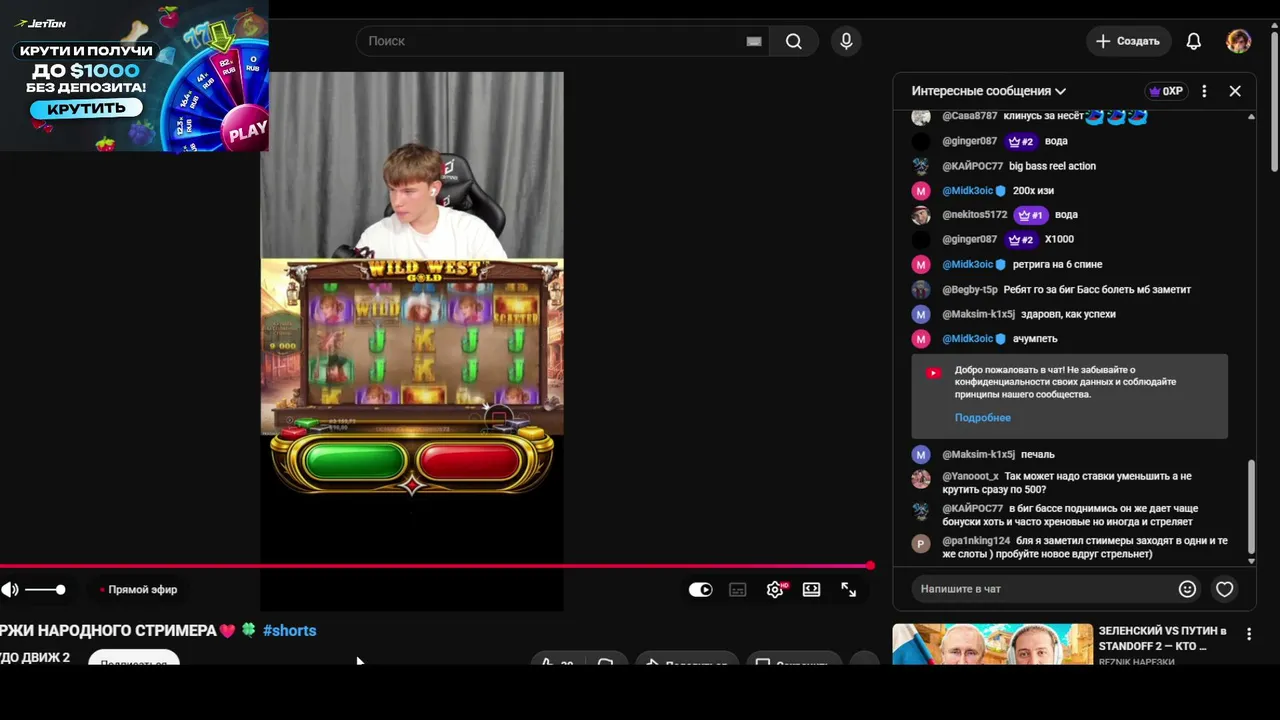The image size is (1280, 720).
Task: Click the КРУТИТЬ button on the ad
Action: coord(85,108)
